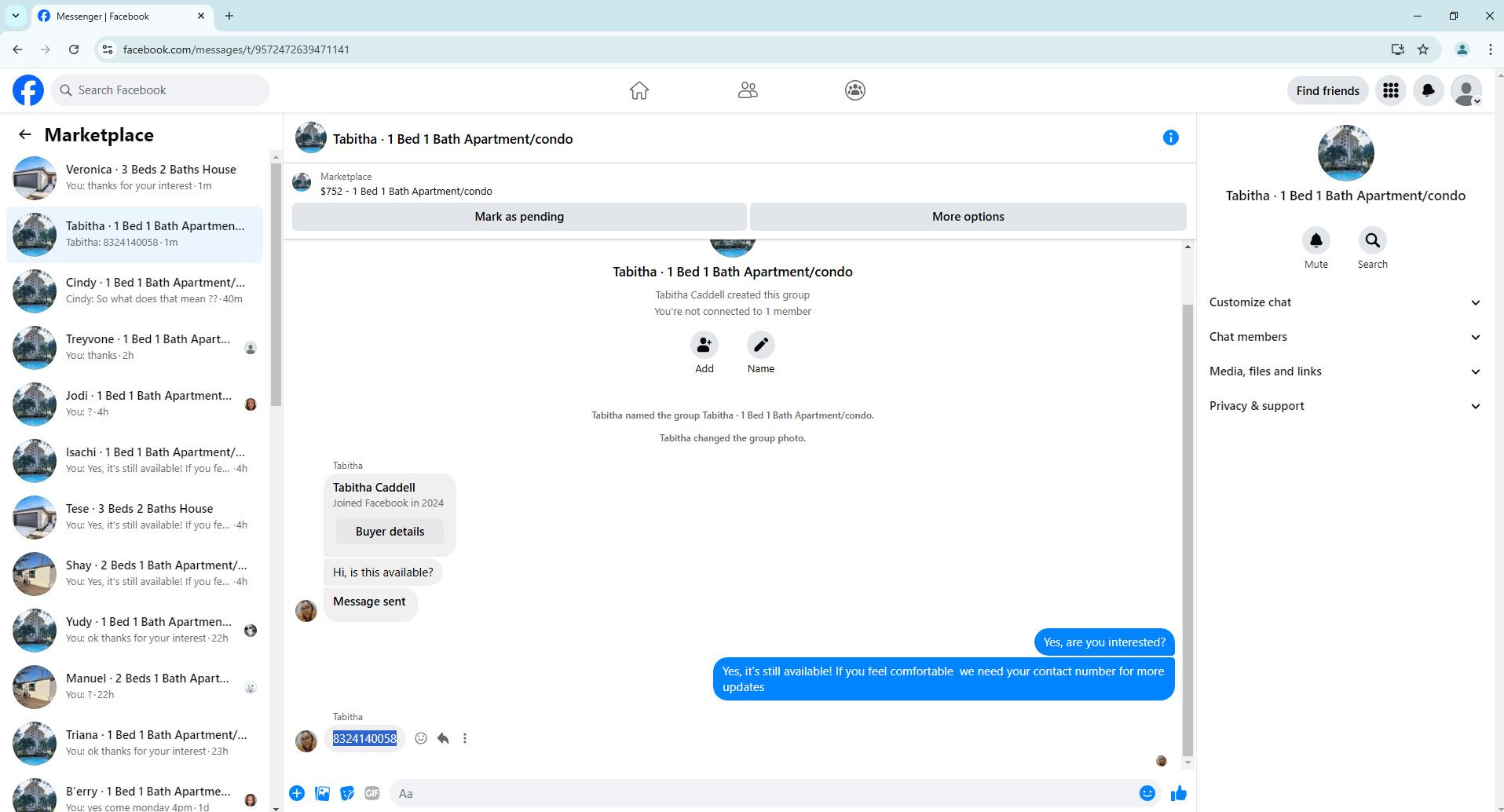This screenshot has width=1504, height=812.
Task: Open the Friends icon in top navigation
Action: coord(748,90)
